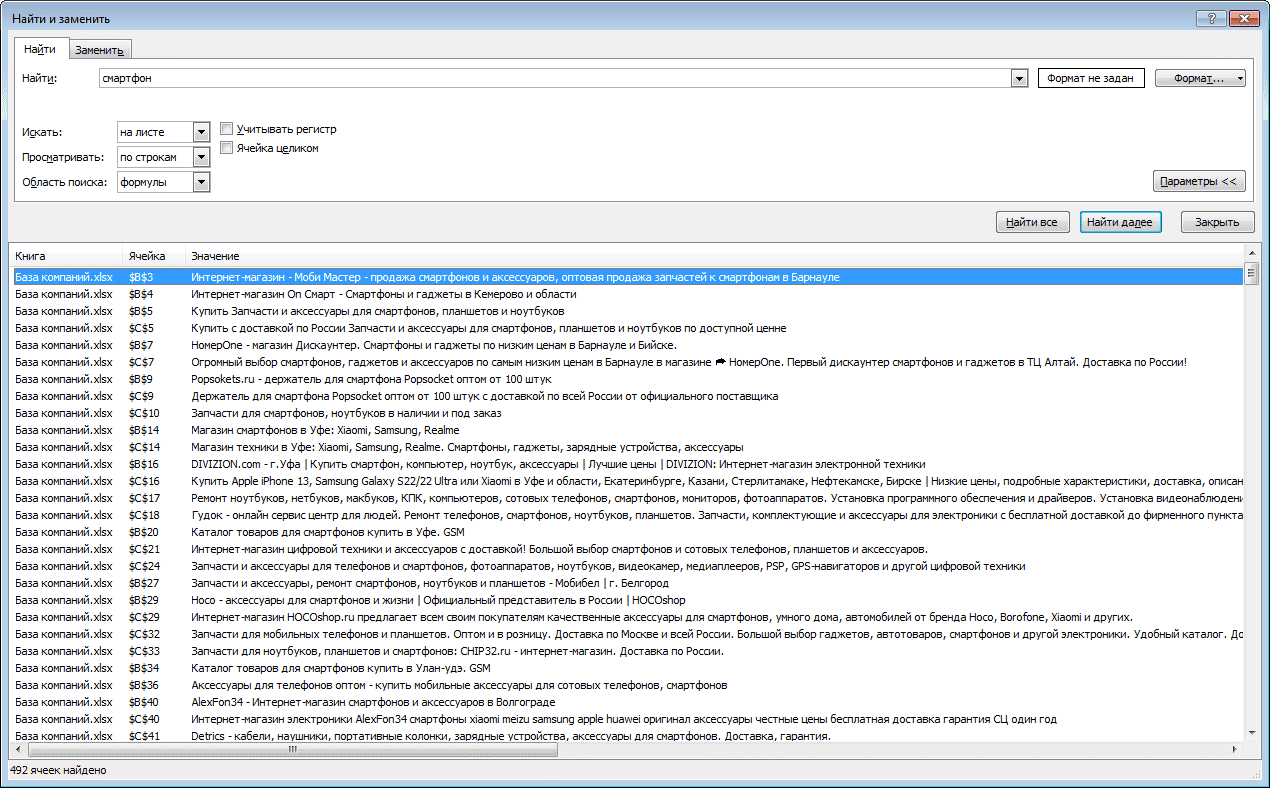Click the Найти search input field
This screenshot has width=1270, height=788.
(x=555, y=78)
